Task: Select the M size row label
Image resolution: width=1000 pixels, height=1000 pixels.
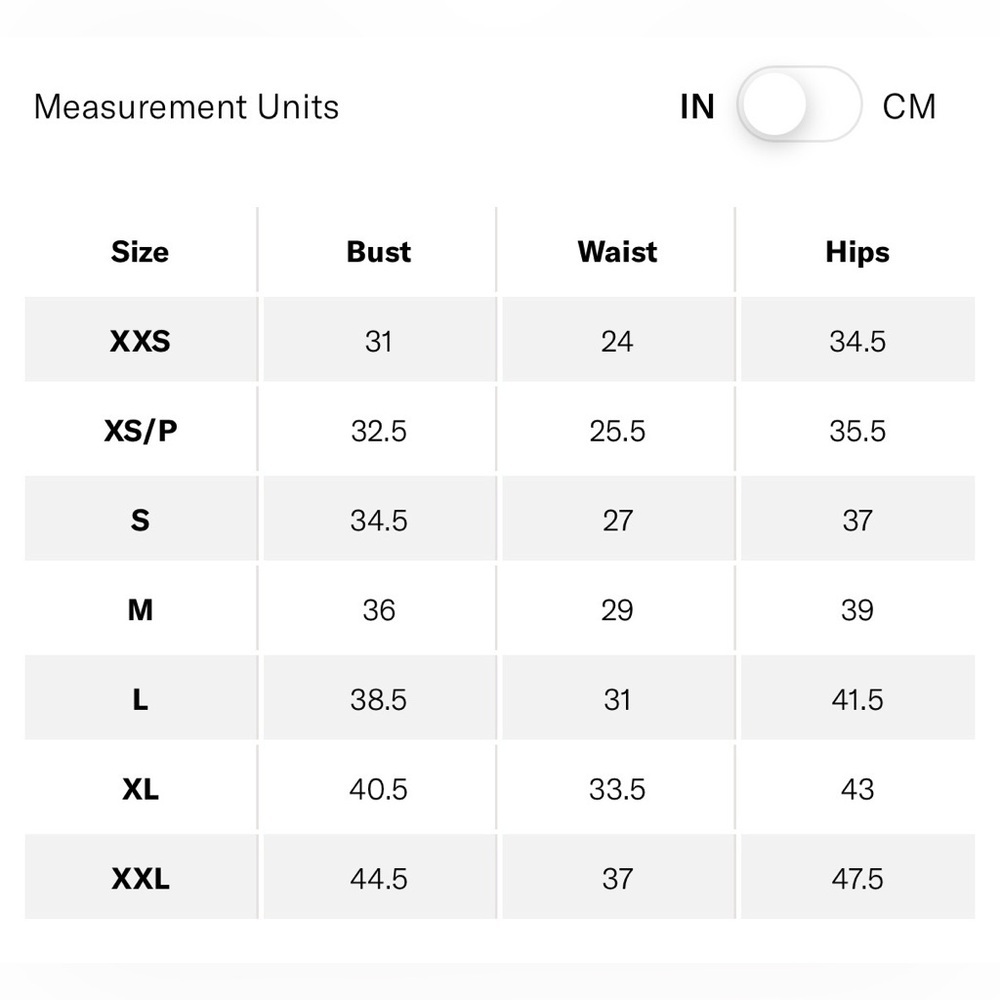Action: pyautogui.click(x=140, y=610)
